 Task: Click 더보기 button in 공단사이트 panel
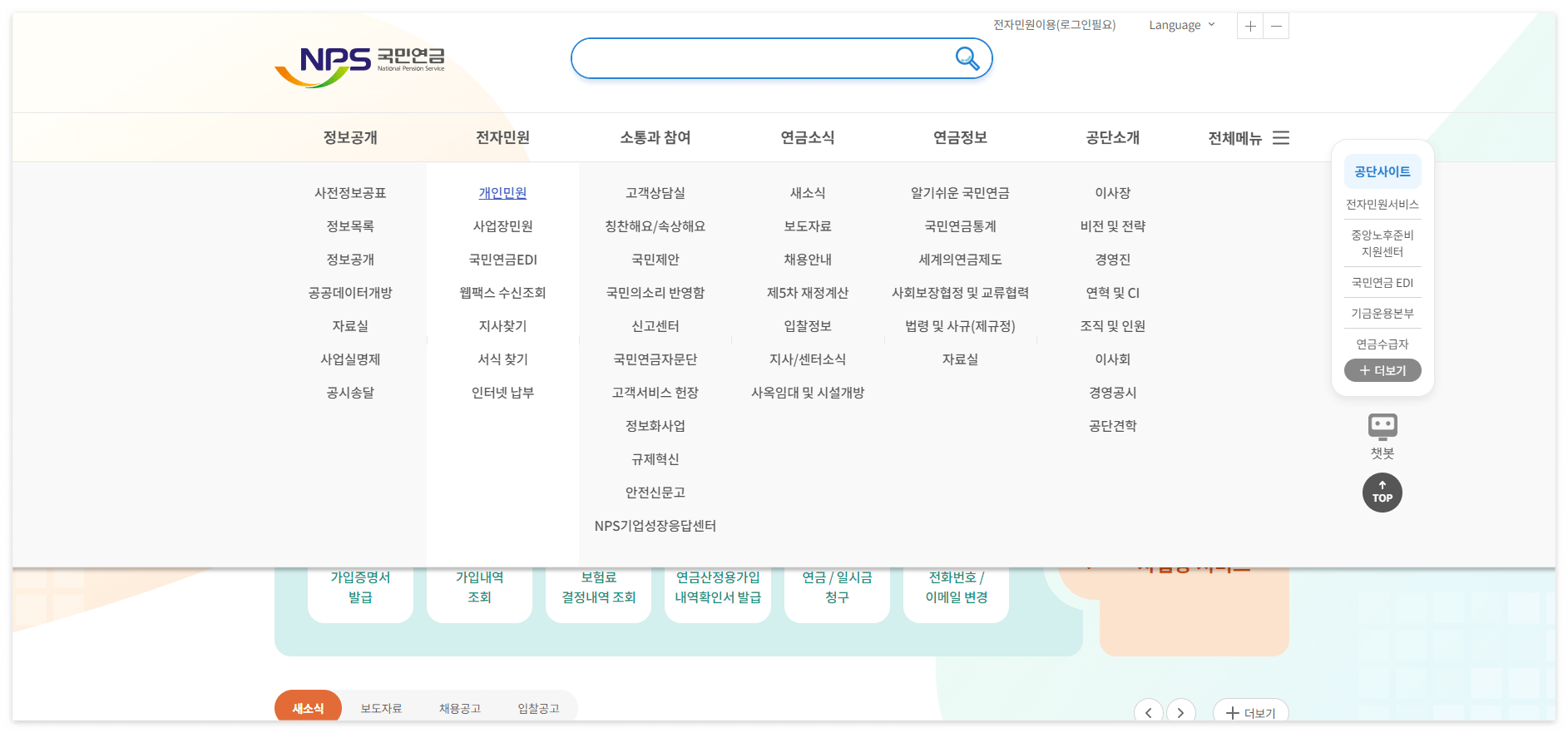coord(1383,370)
